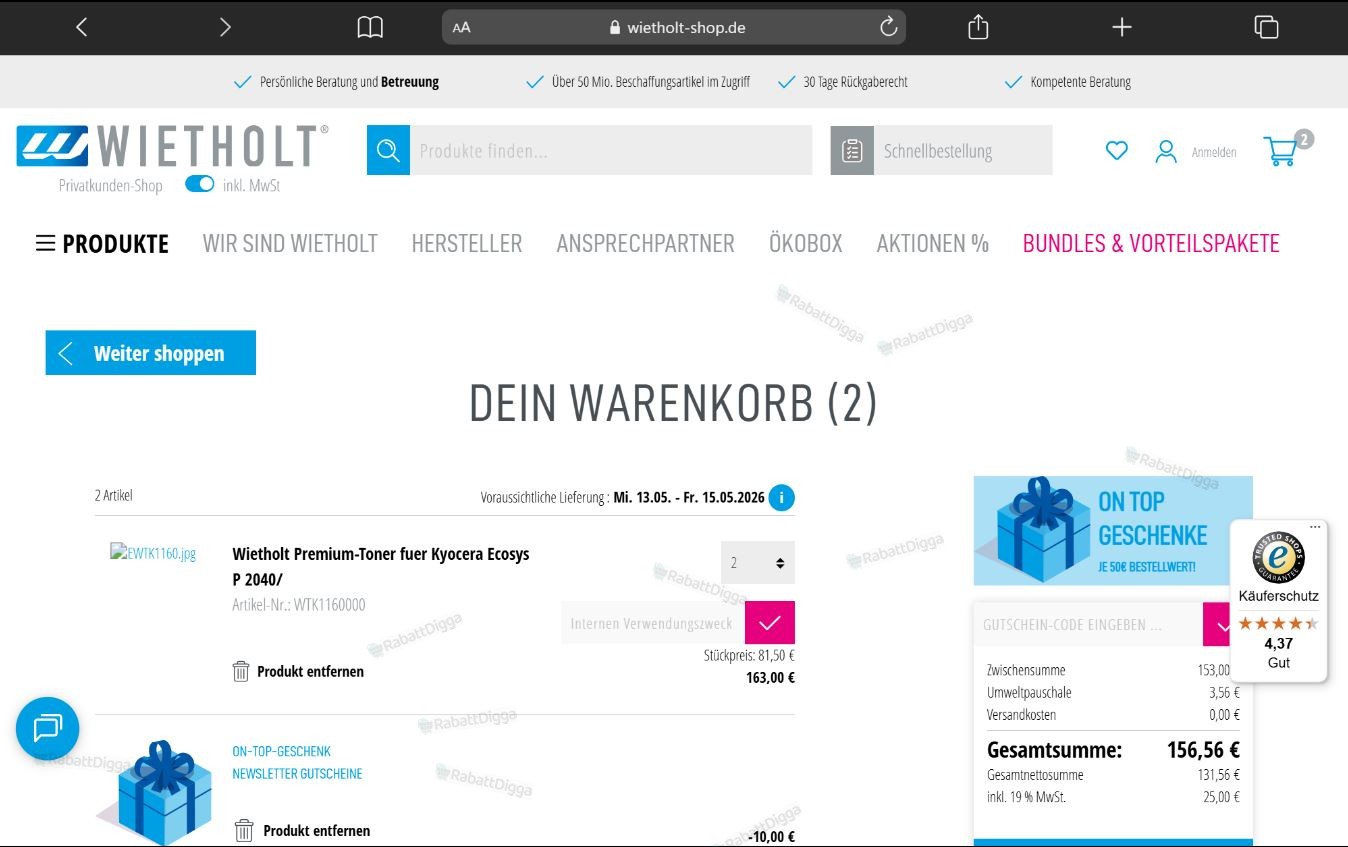
Task: Click the magnifier search button
Action: (388, 150)
